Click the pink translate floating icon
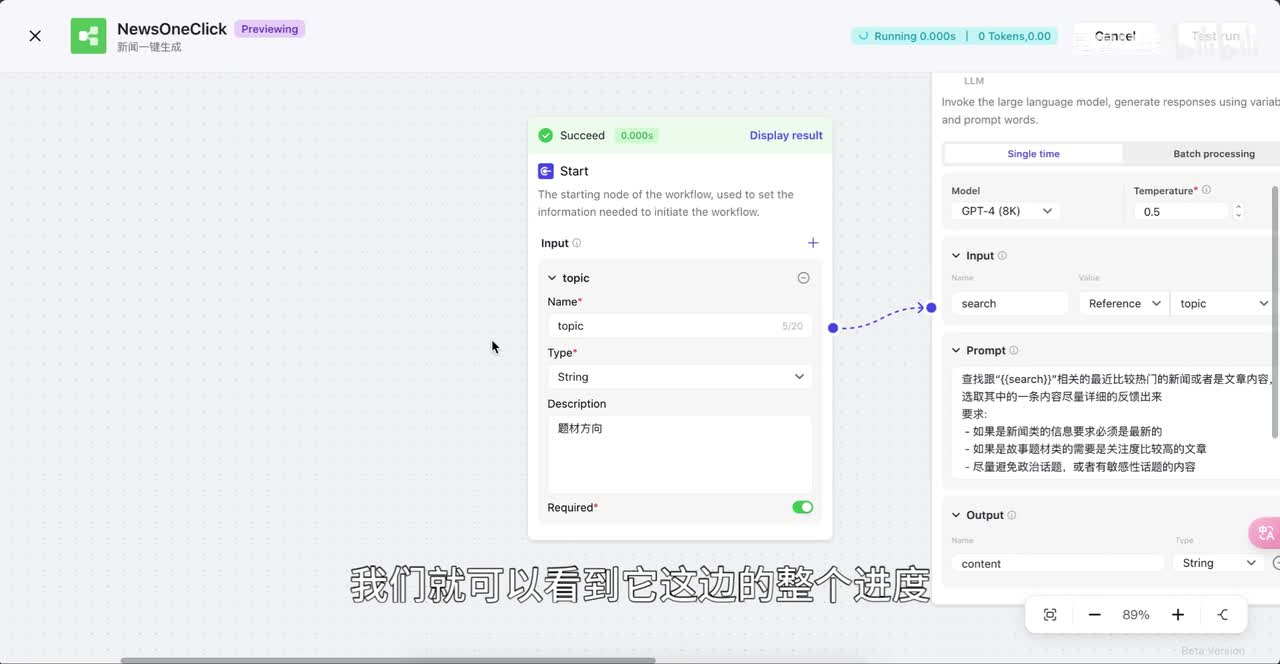The image size is (1280, 664). [x=1265, y=533]
